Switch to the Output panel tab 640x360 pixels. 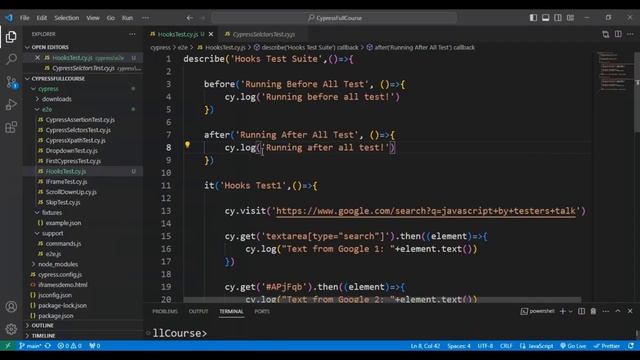198,311
